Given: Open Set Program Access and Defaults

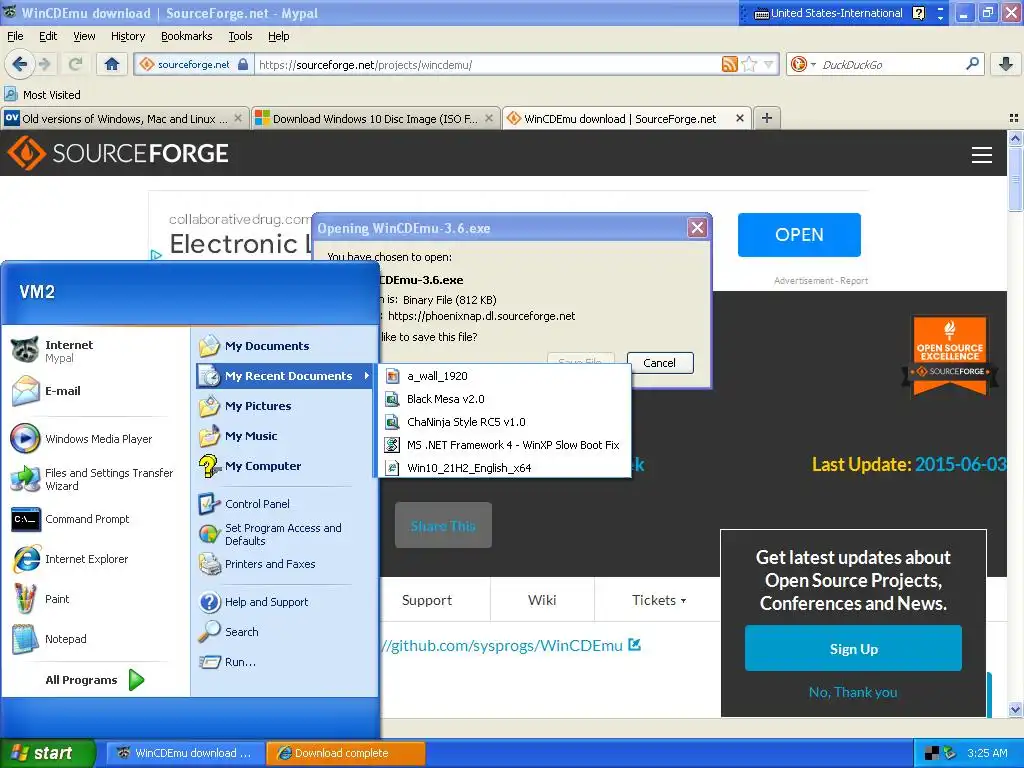Looking at the screenshot, I should (x=284, y=534).
